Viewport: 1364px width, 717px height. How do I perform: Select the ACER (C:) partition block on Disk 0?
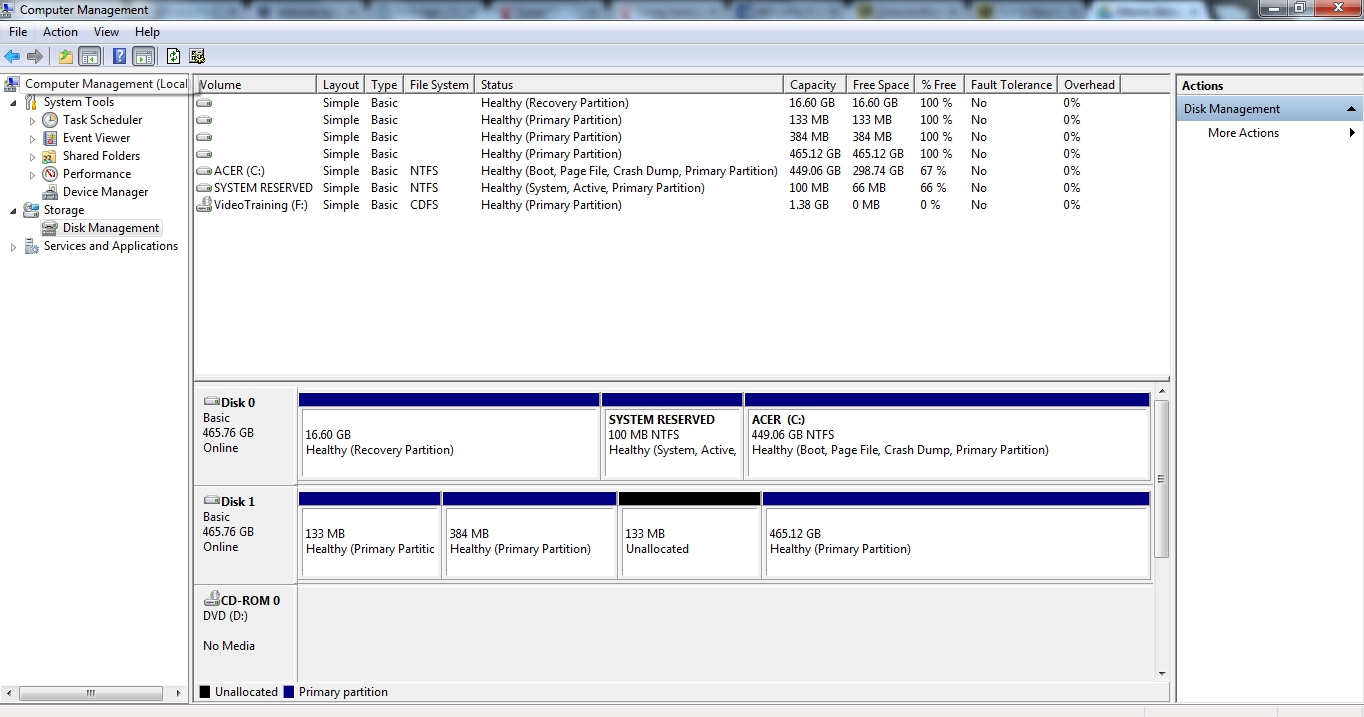[947, 436]
